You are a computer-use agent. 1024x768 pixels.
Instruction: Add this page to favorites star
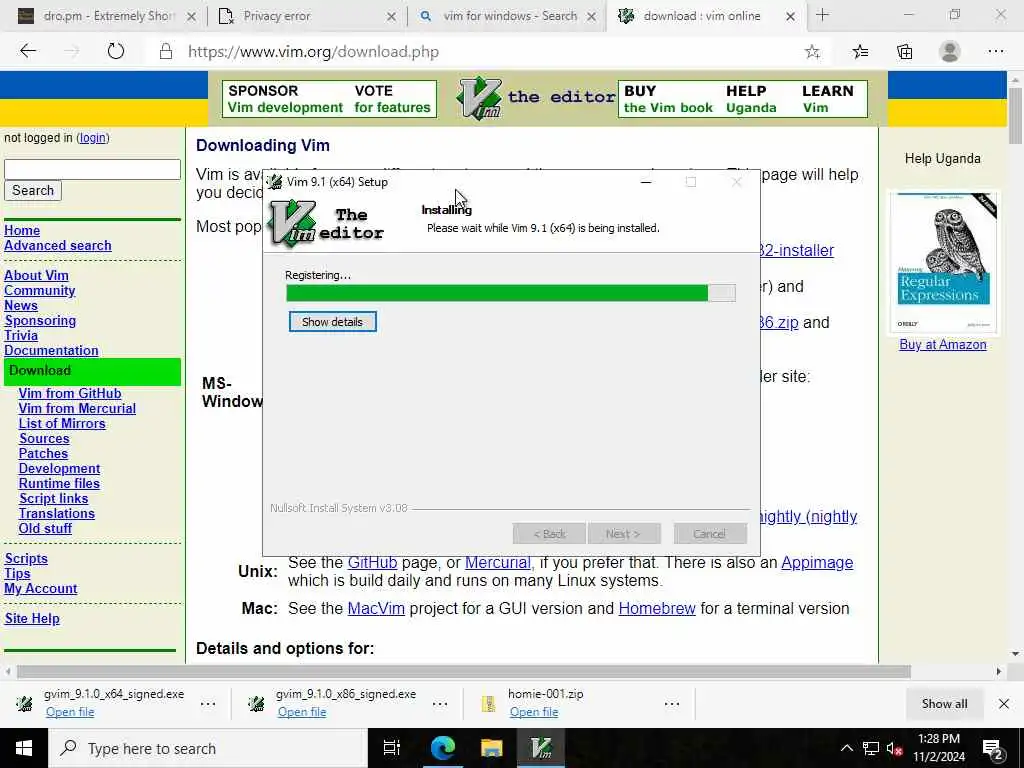click(x=812, y=52)
